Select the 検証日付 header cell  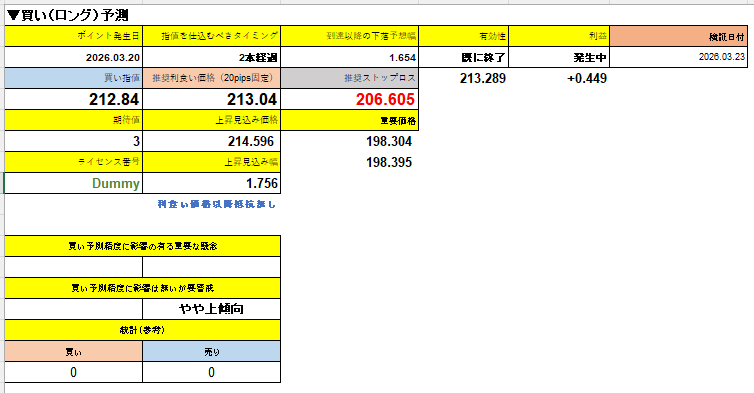(x=679, y=36)
